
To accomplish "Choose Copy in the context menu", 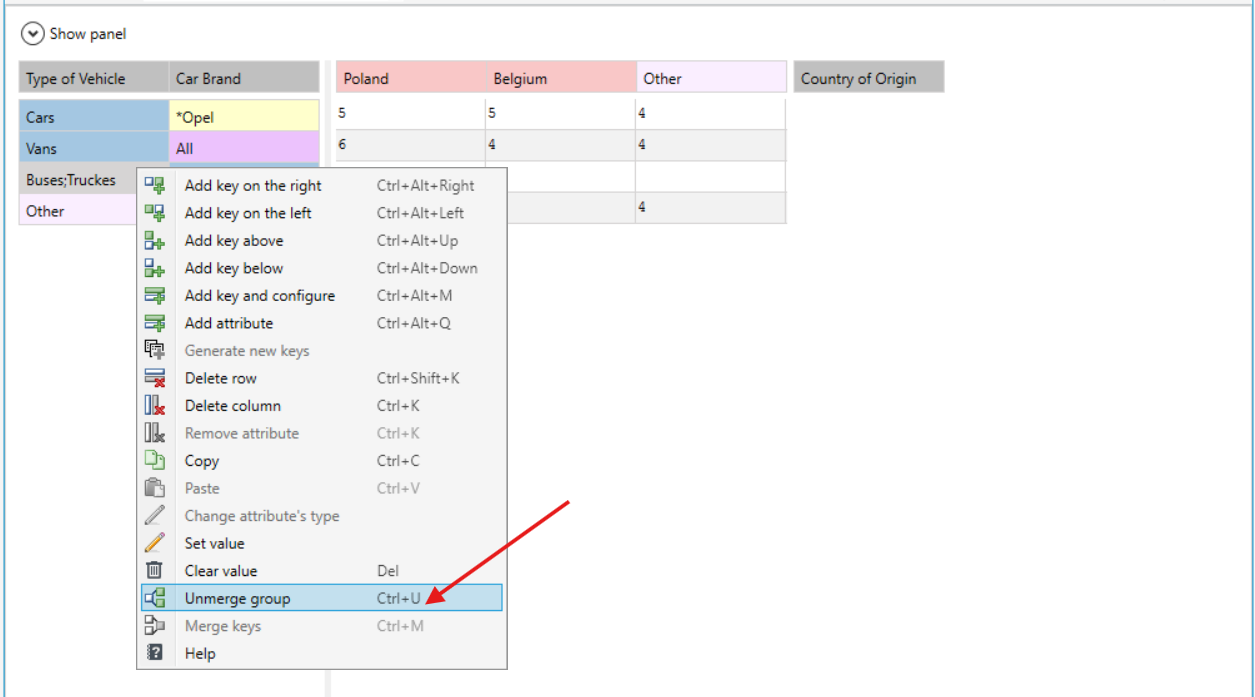I will pyautogui.click(x=321, y=461).
